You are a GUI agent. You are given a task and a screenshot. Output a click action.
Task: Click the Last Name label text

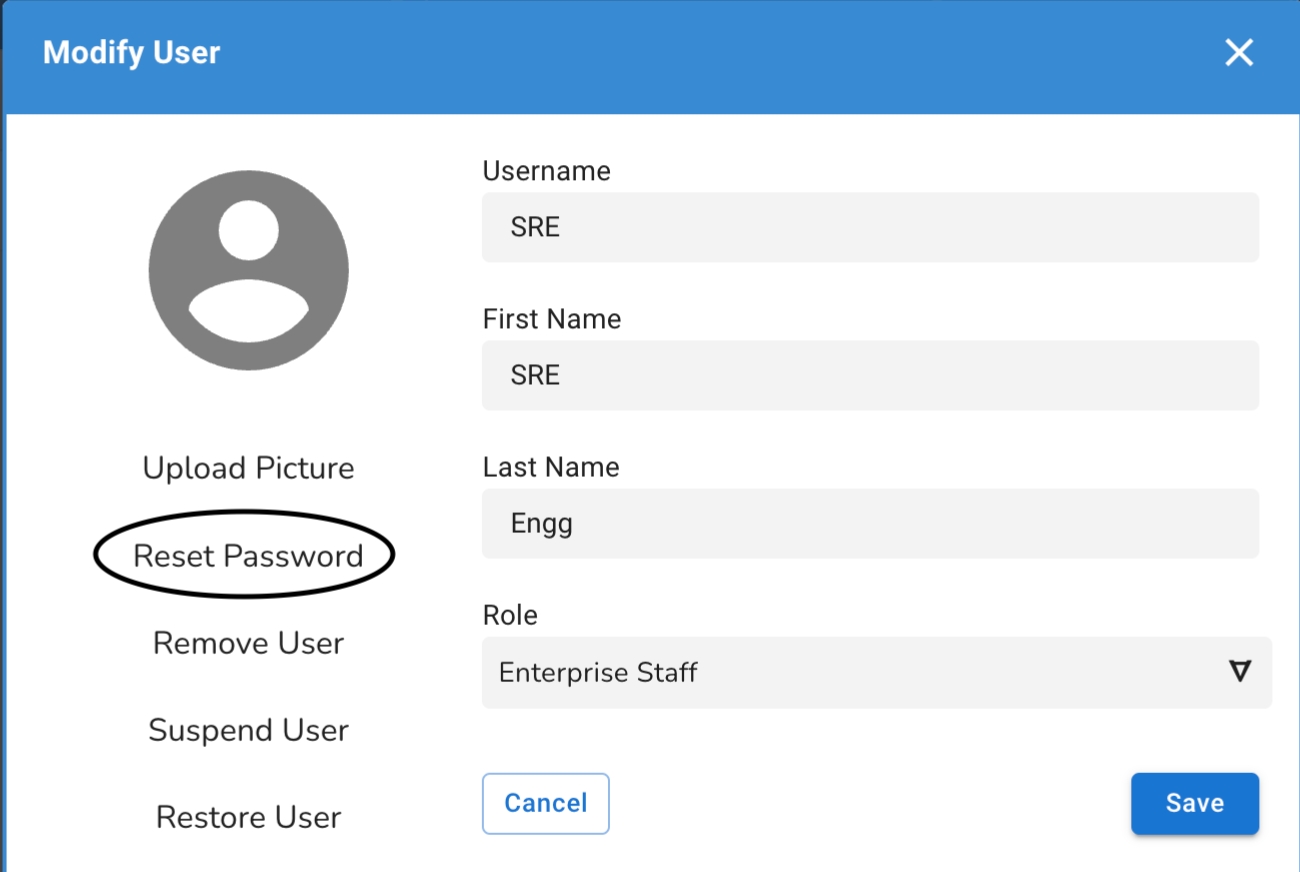click(550, 467)
